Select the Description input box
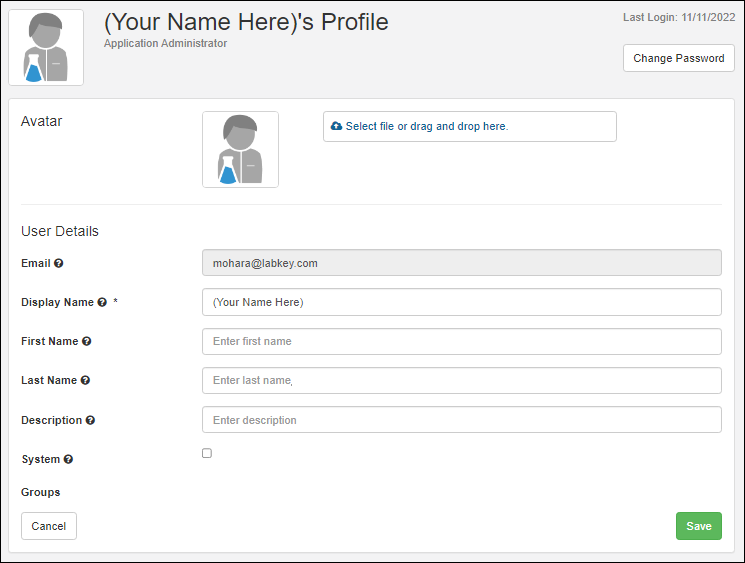This screenshot has width=745, height=563. coord(461,420)
